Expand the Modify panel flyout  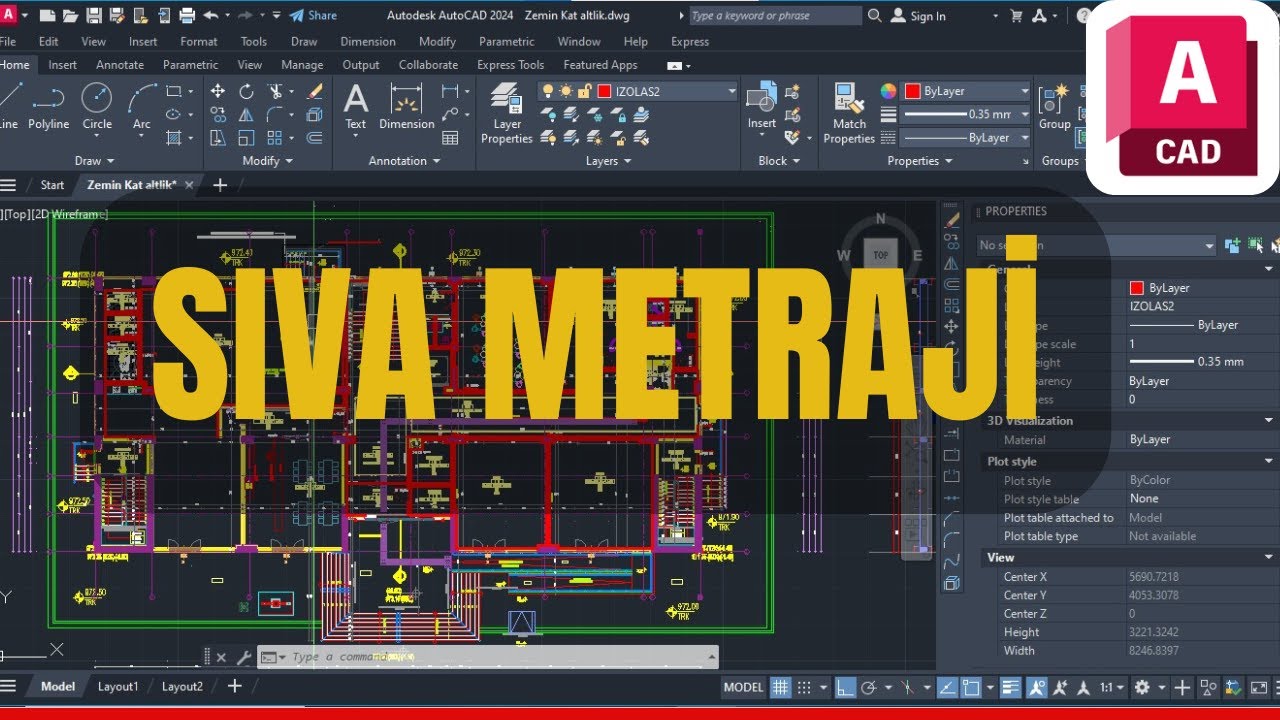[268, 161]
